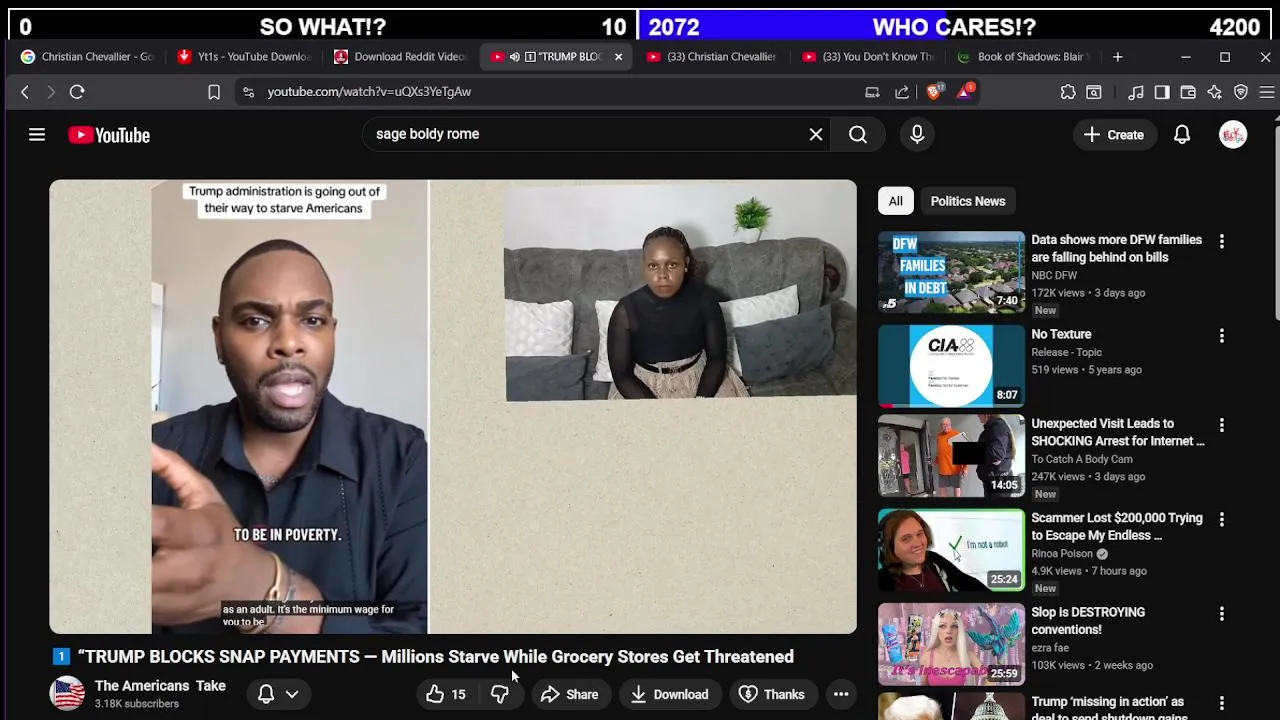The width and height of the screenshot is (1280, 720).
Task: Open options for DFW families video
Action: (x=1221, y=241)
